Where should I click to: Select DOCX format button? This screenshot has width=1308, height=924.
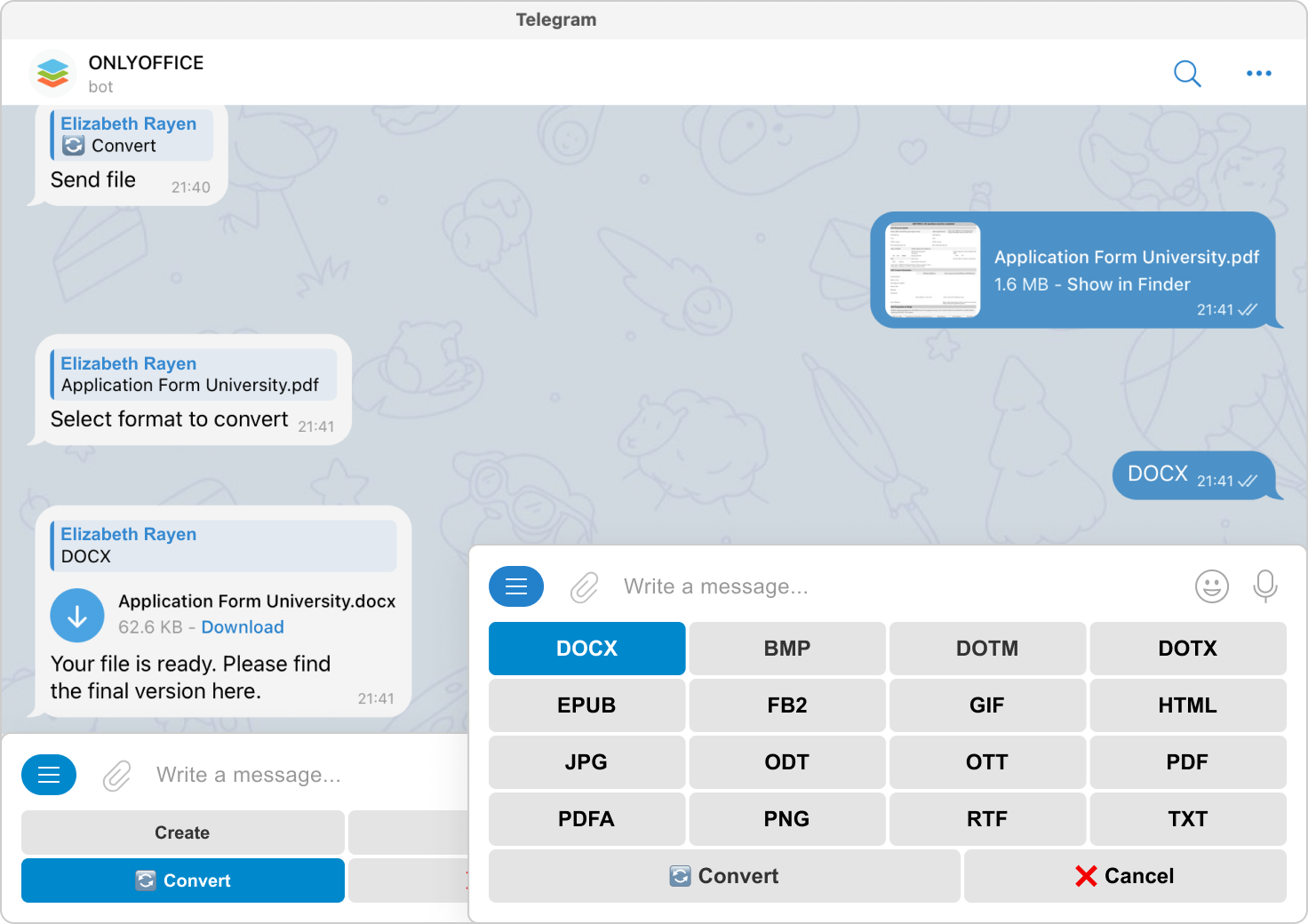click(x=586, y=649)
